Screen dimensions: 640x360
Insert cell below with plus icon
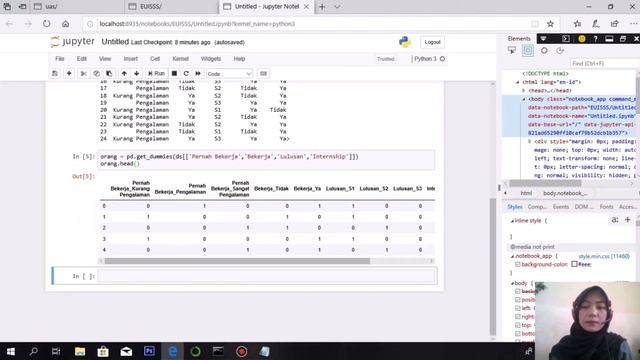(x=69, y=73)
